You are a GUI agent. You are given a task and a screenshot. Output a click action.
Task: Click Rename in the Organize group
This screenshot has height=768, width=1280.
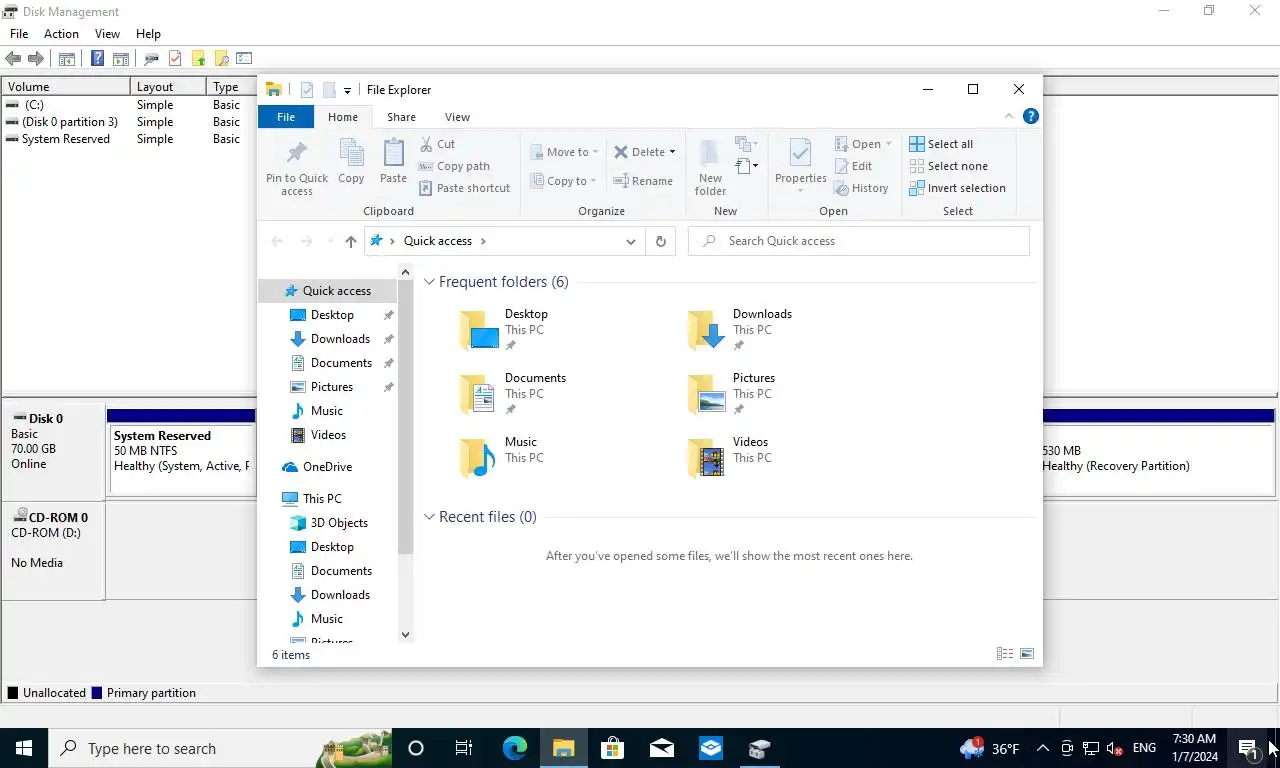coord(643,181)
